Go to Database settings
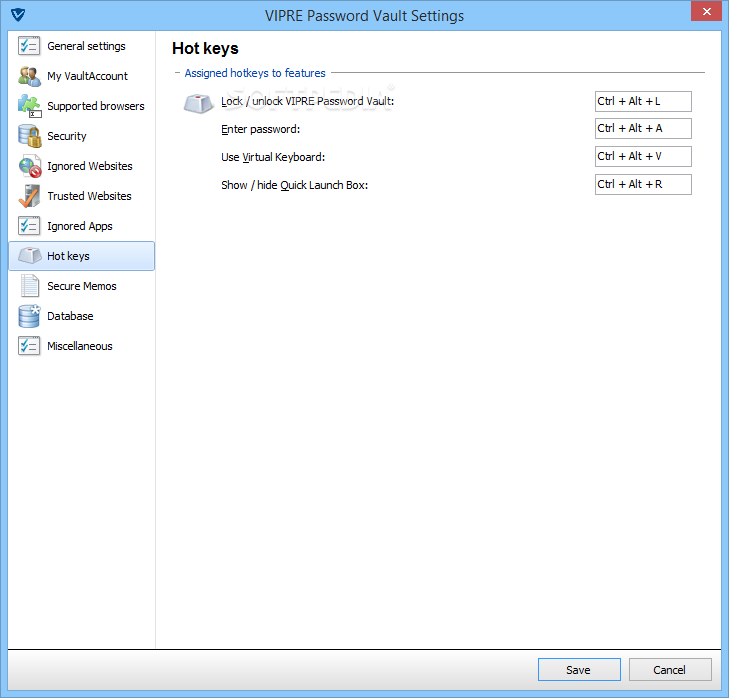The width and height of the screenshot is (729, 698). (81, 316)
